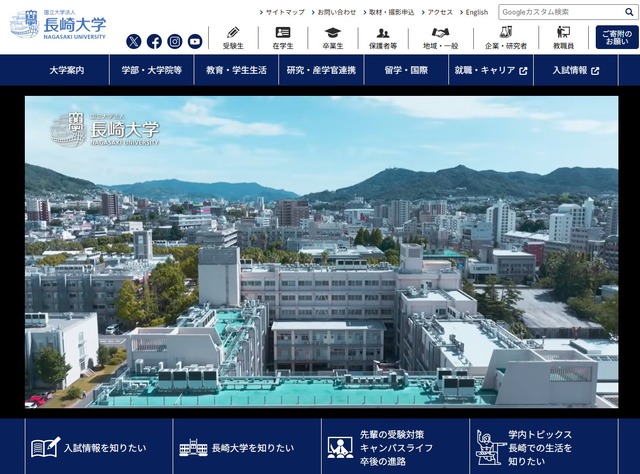The width and height of the screenshot is (640, 474).
Task: Click the 地域・一般 handshake icon
Action: 440,32
